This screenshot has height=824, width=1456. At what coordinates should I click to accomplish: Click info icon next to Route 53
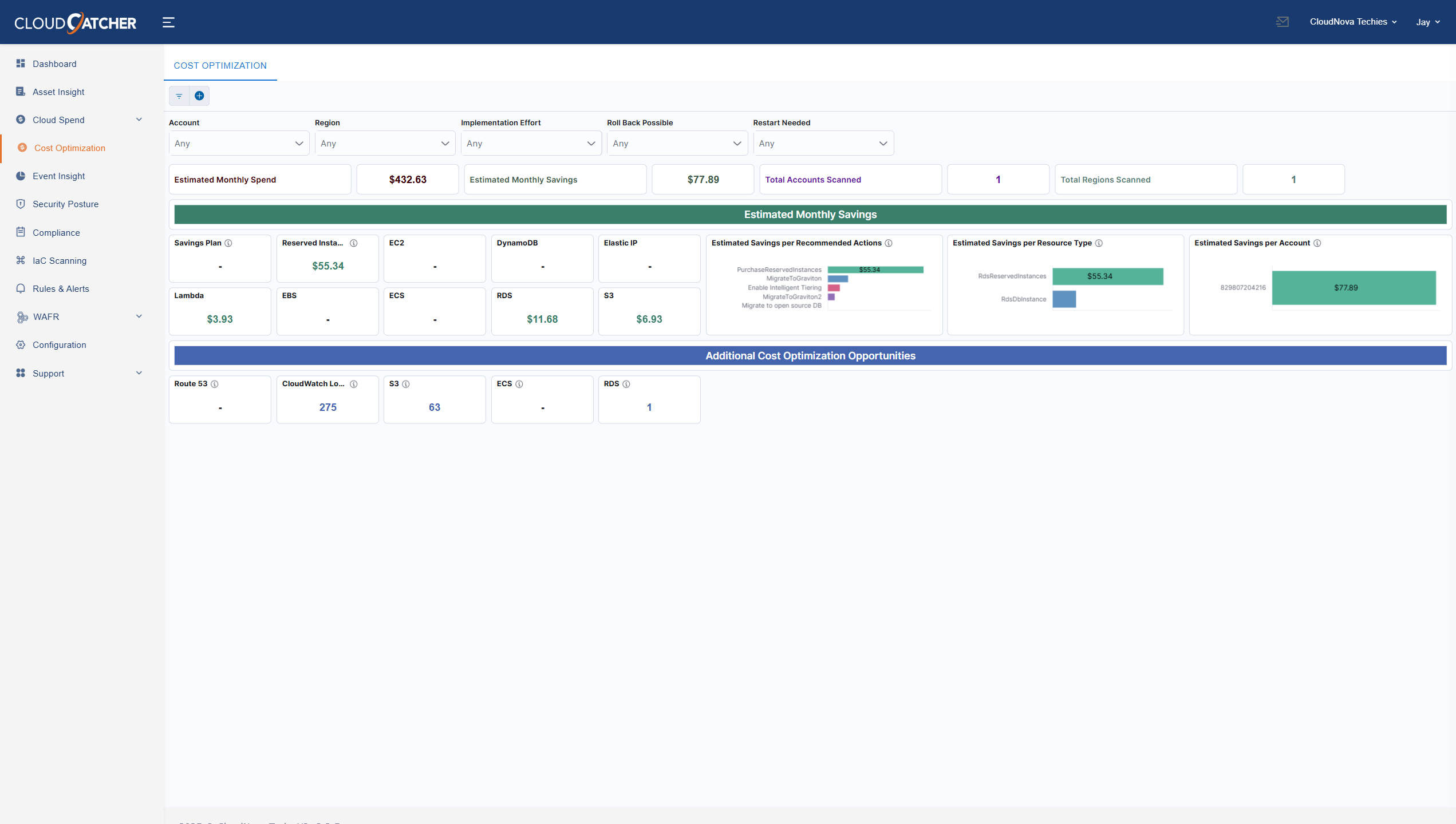[215, 384]
